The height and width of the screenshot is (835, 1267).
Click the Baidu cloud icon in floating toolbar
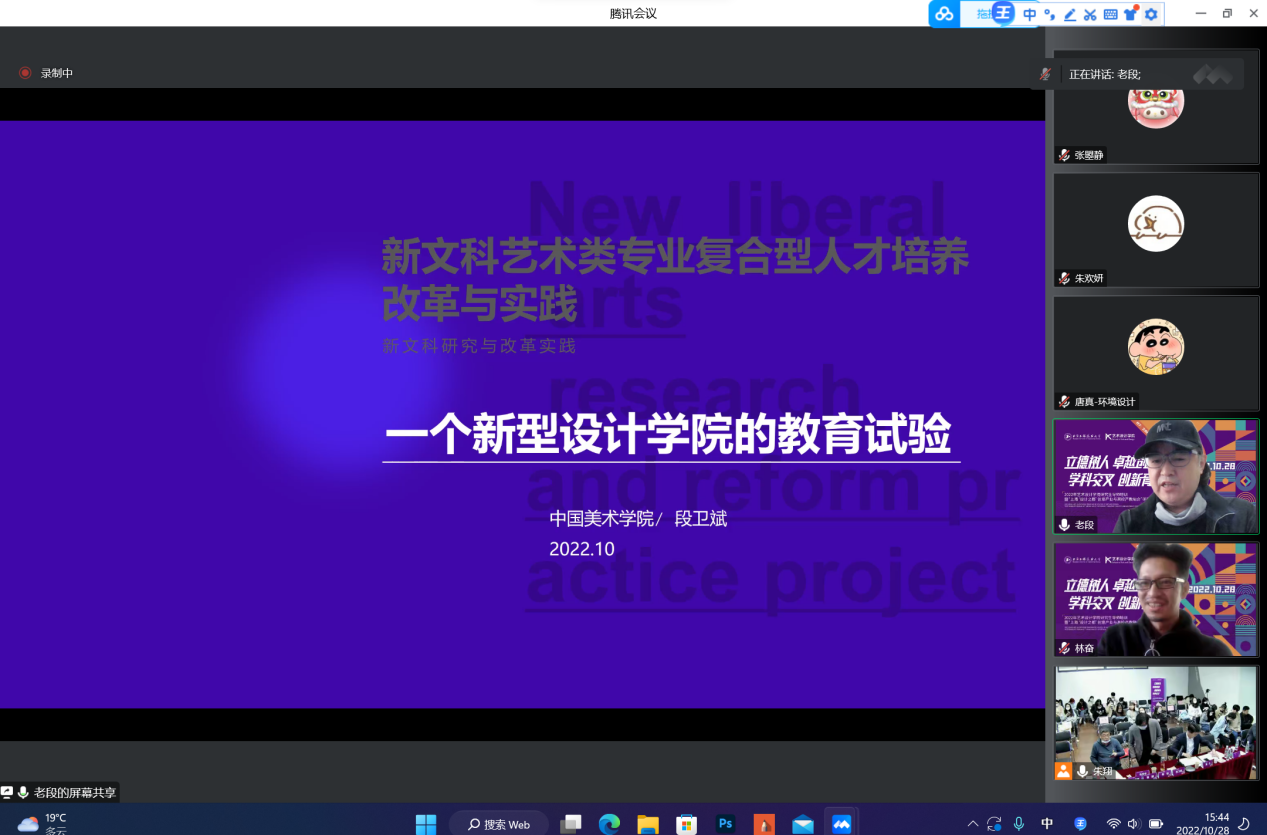tap(944, 14)
